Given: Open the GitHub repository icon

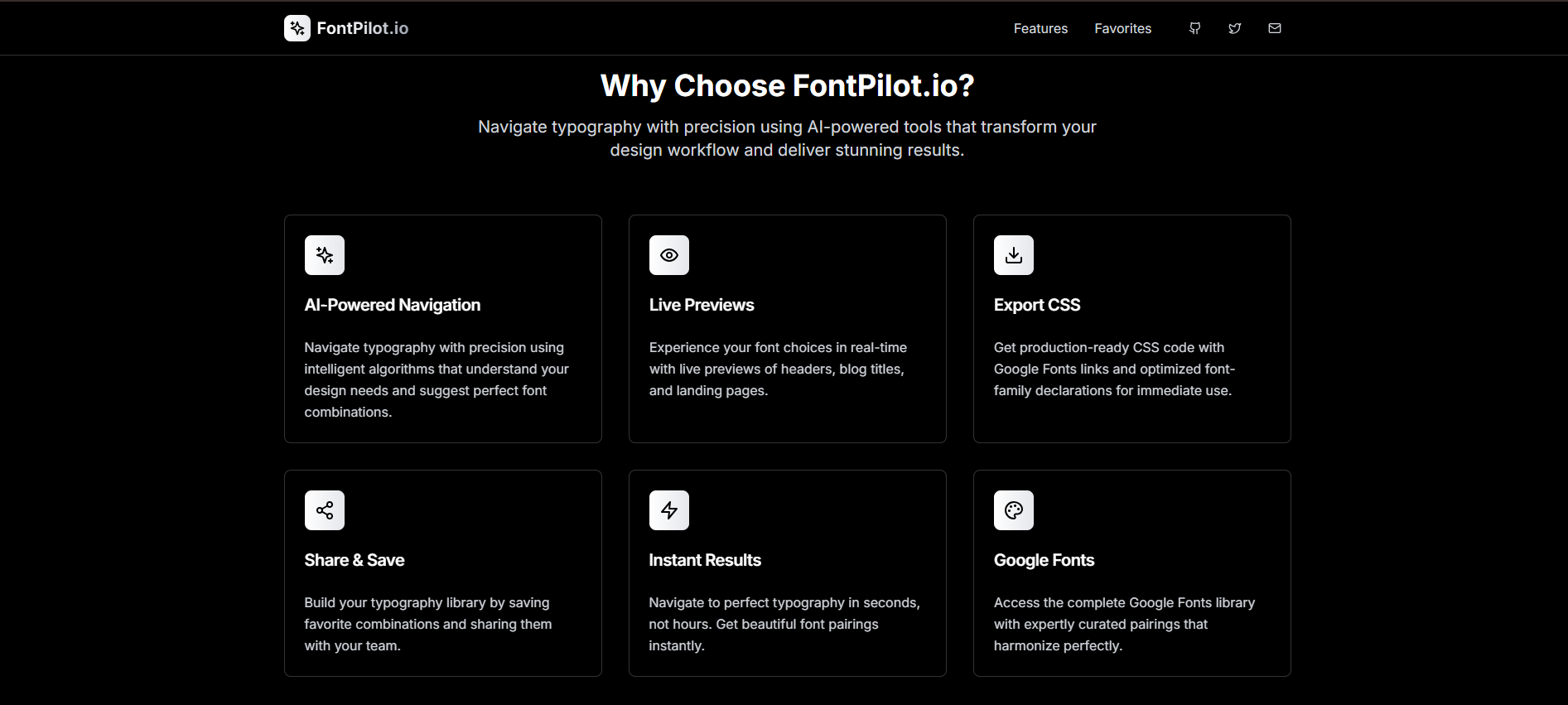Looking at the screenshot, I should point(1194,27).
